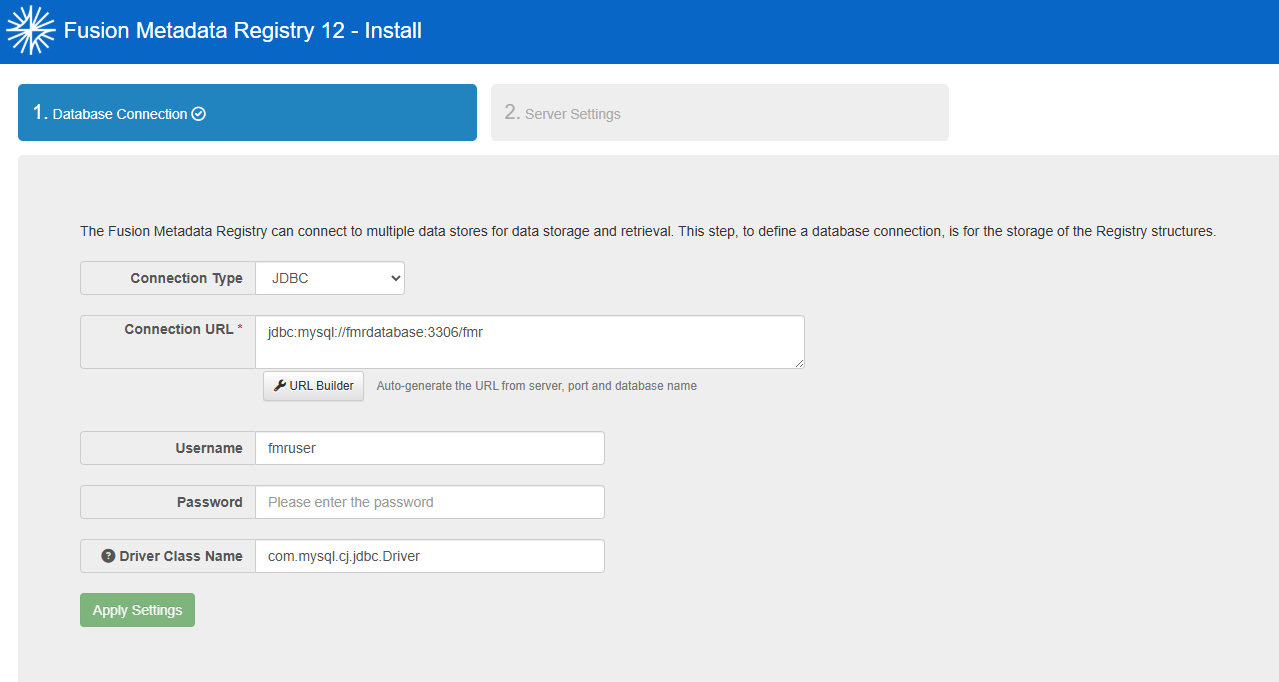Edit the Driver Class Name field

(430, 556)
